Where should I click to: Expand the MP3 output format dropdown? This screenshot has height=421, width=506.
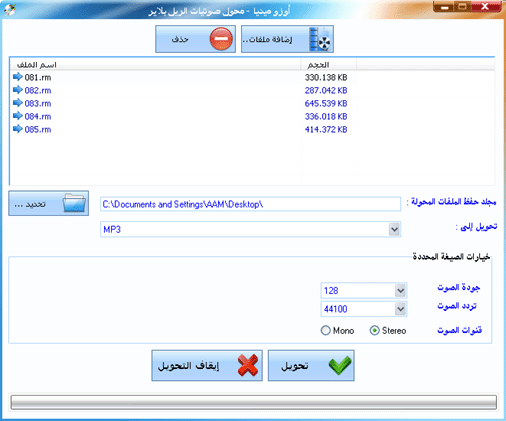click(x=394, y=229)
